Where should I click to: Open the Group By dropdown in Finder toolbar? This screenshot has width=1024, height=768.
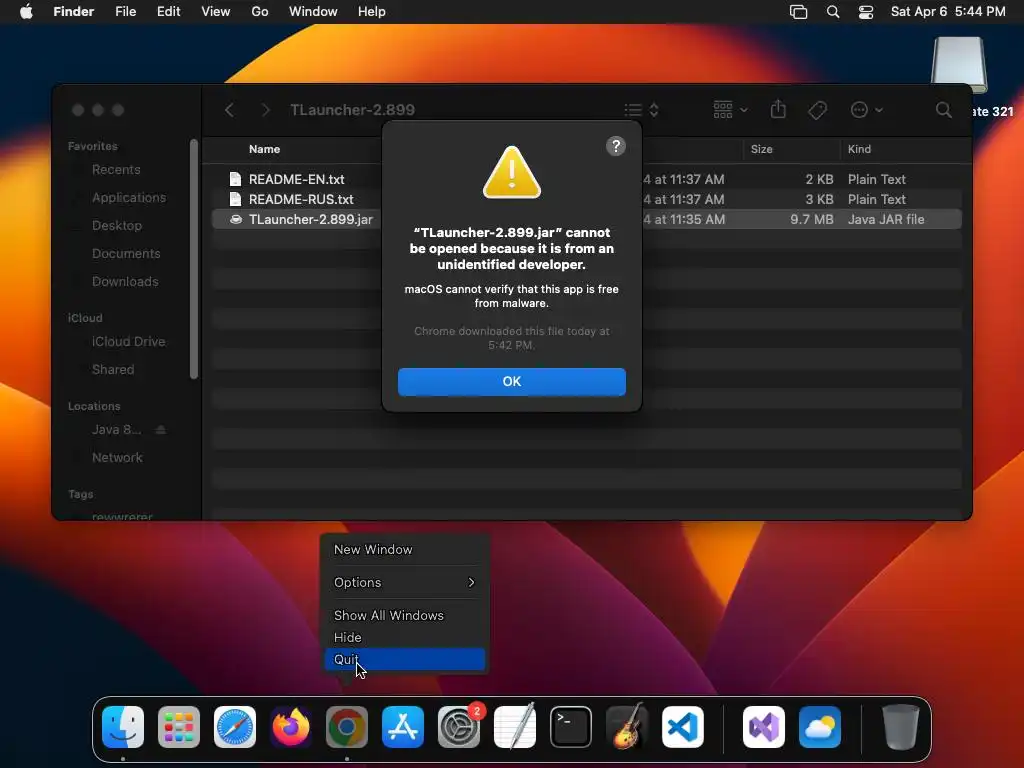coord(730,110)
